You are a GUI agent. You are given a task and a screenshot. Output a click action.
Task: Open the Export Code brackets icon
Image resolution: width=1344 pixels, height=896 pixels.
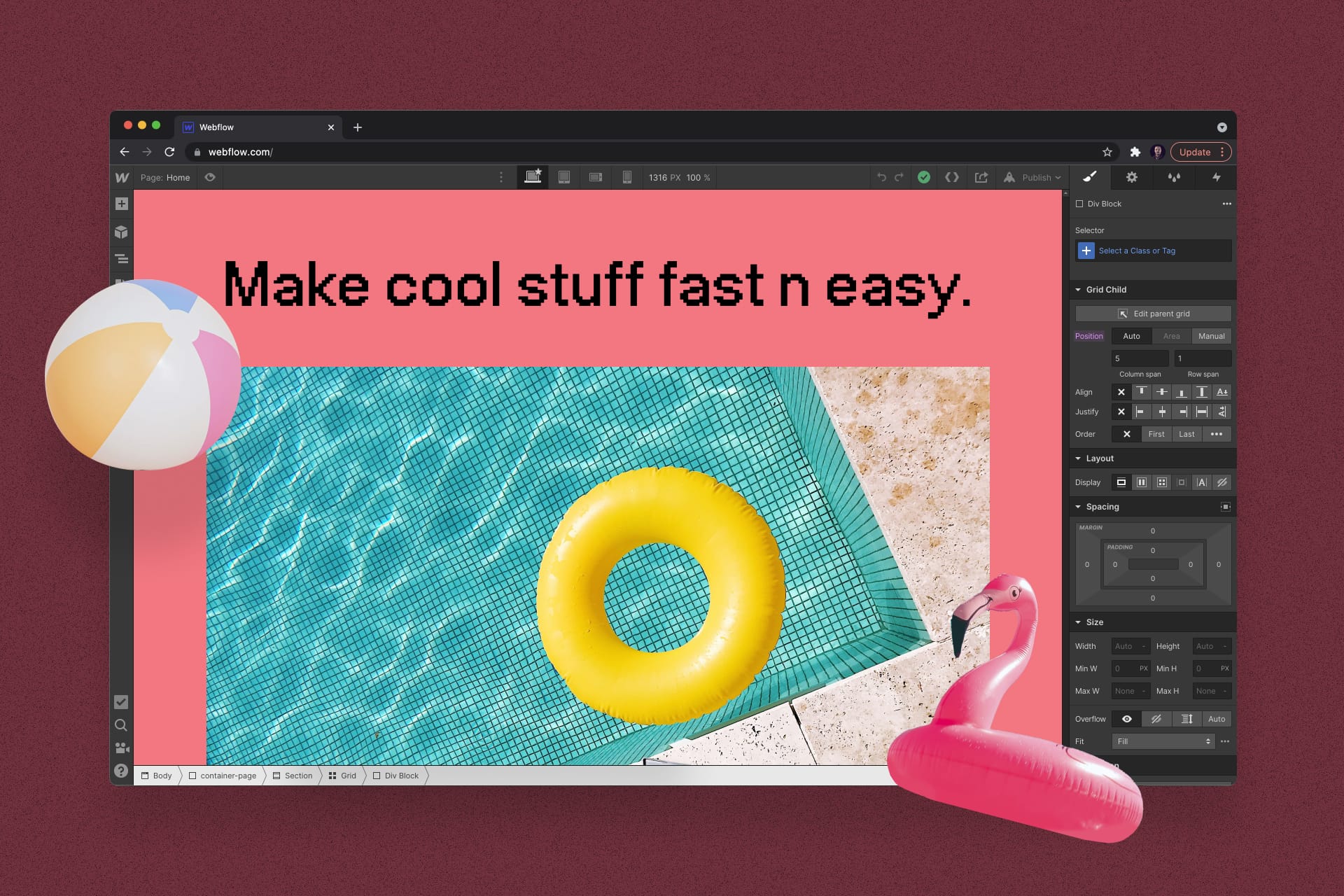952,178
